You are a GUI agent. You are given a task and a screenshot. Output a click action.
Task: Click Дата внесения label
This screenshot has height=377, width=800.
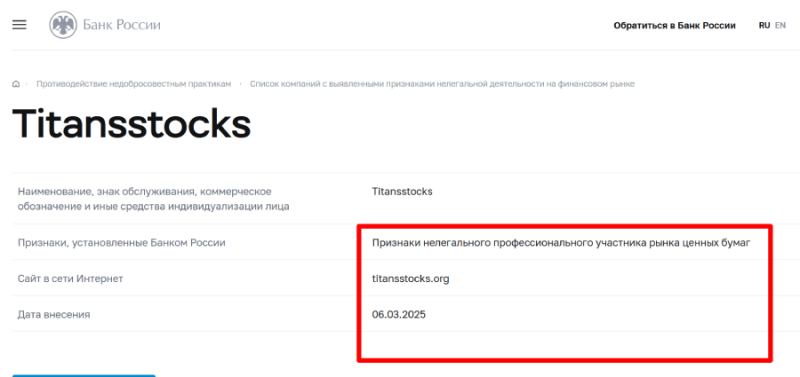(x=54, y=315)
